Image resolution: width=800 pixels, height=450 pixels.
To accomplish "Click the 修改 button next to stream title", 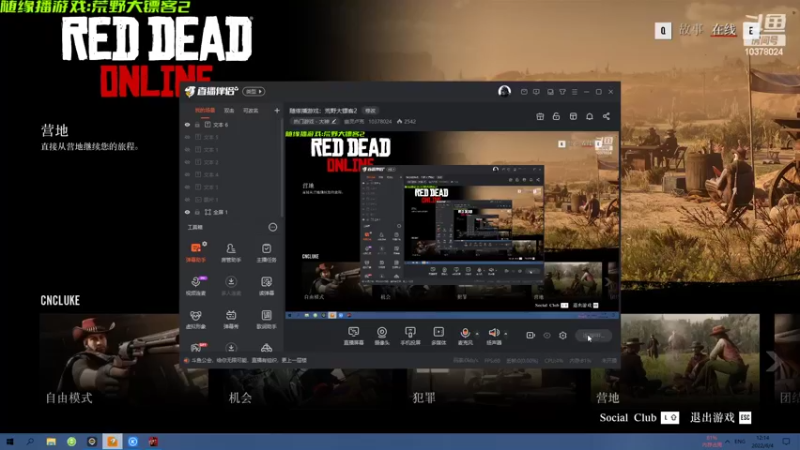I will [370, 111].
